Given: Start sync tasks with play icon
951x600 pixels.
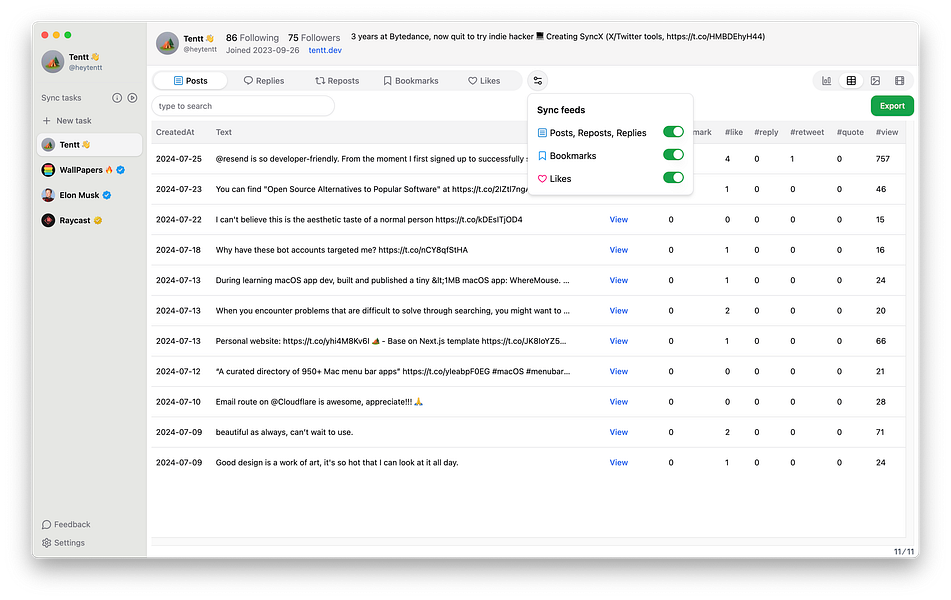Looking at the screenshot, I should click(x=132, y=98).
